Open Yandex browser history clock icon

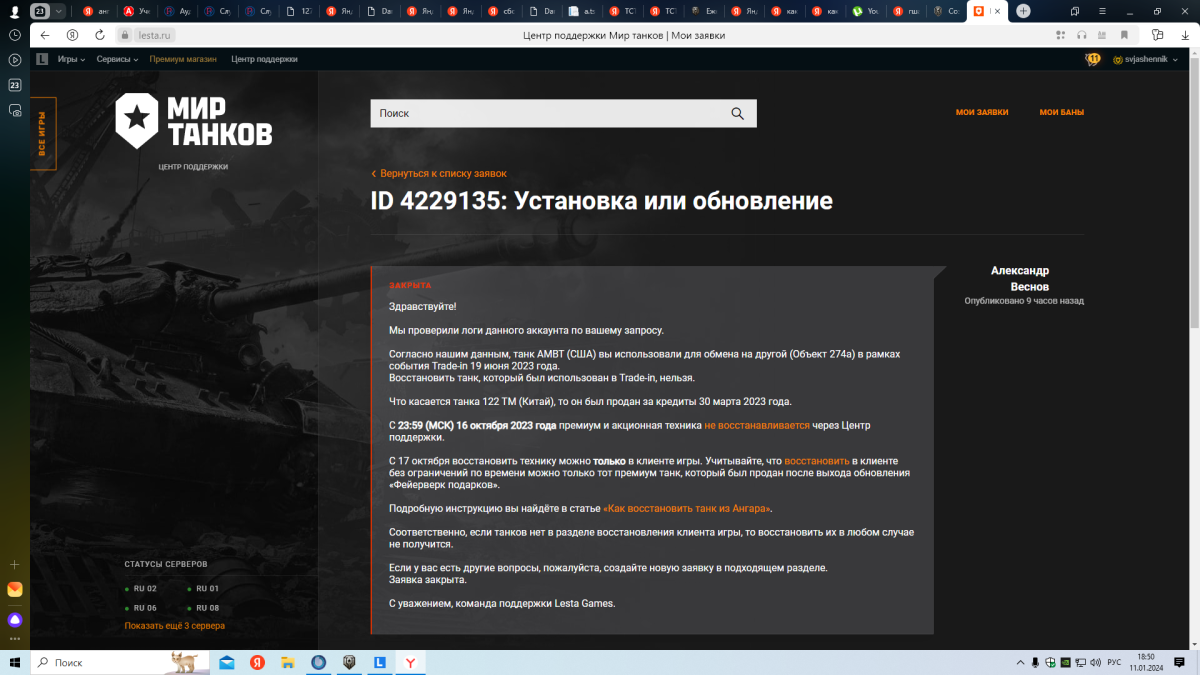[15, 35]
